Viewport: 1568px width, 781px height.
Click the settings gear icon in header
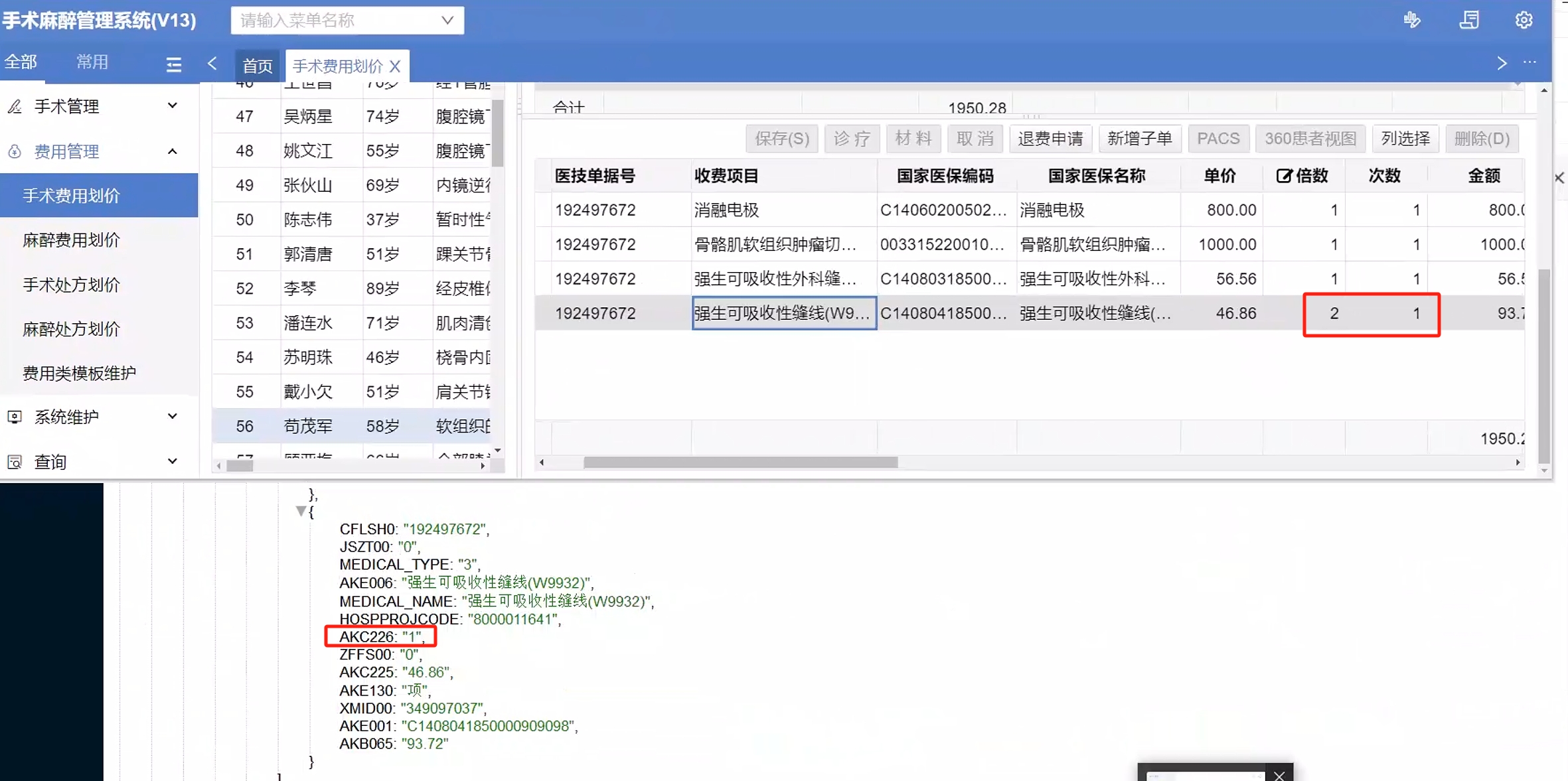pos(1524,20)
